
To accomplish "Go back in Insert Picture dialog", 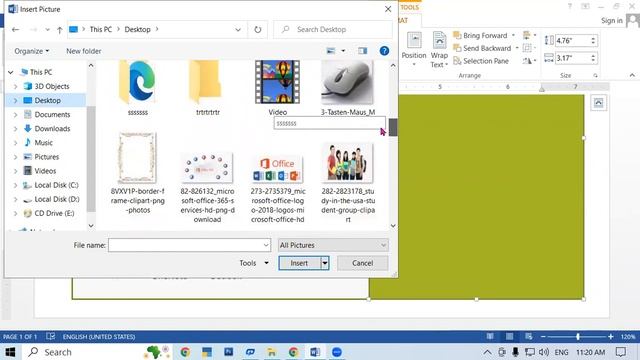I will pos(16,29).
